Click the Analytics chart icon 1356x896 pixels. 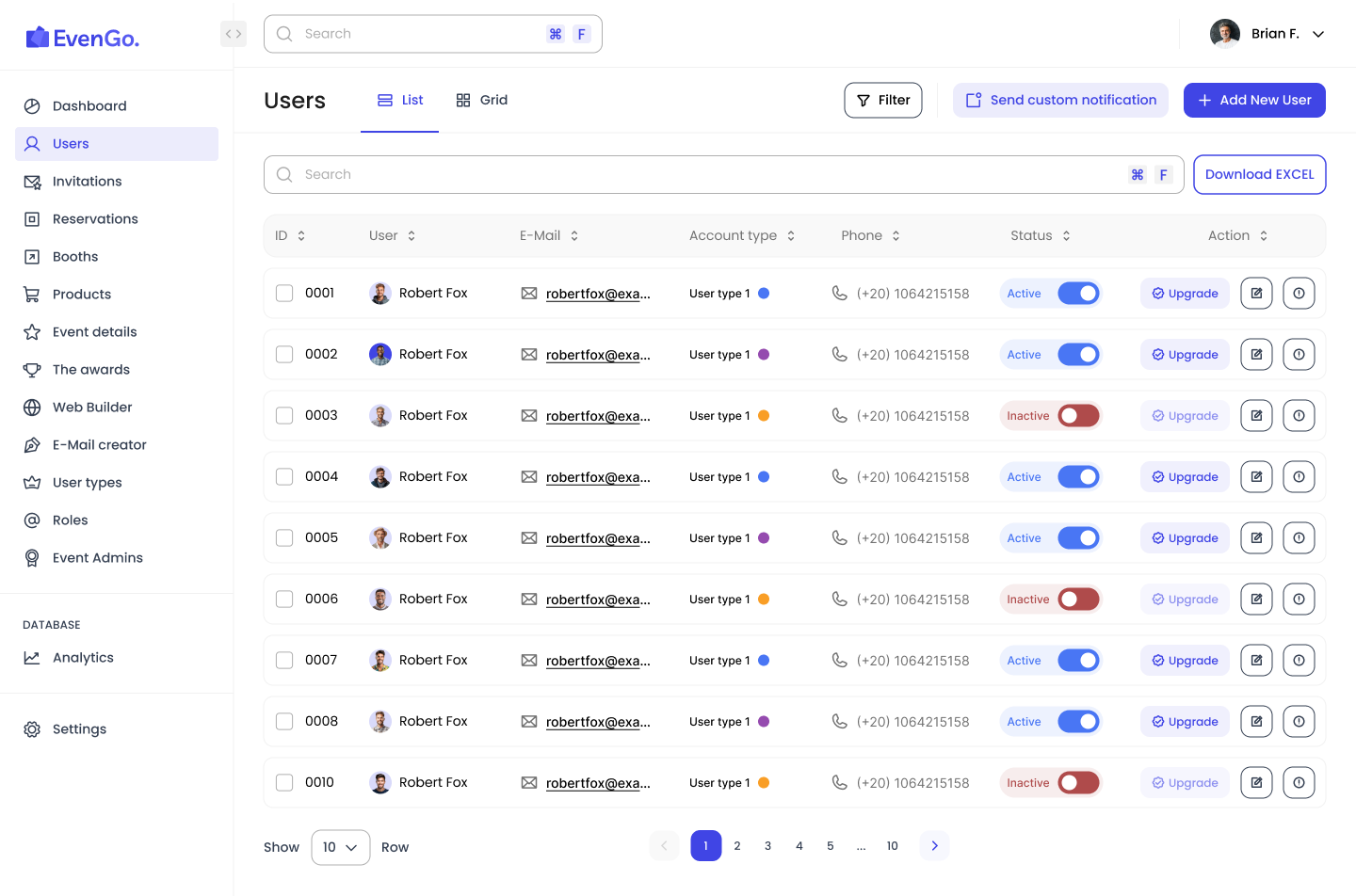pyautogui.click(x=32, y=658)
